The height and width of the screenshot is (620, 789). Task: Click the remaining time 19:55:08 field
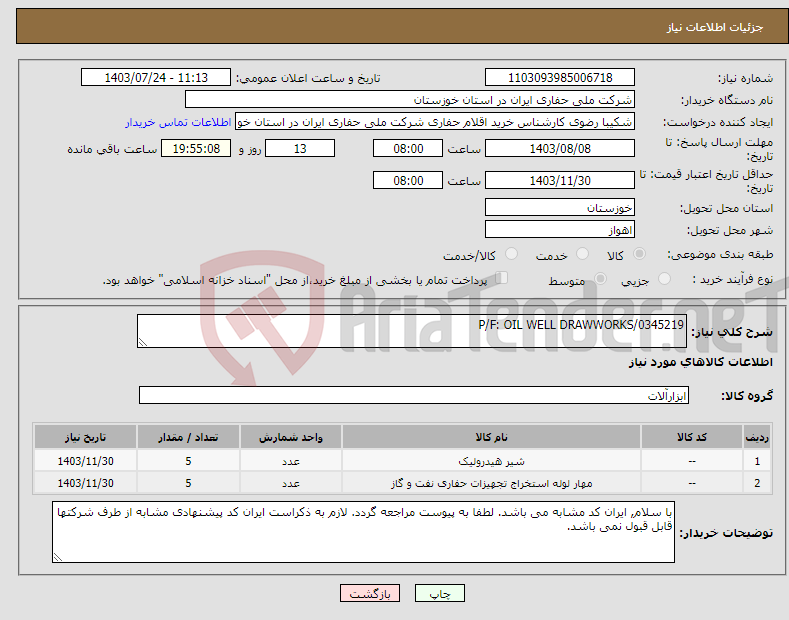click(x=196, y=148)
